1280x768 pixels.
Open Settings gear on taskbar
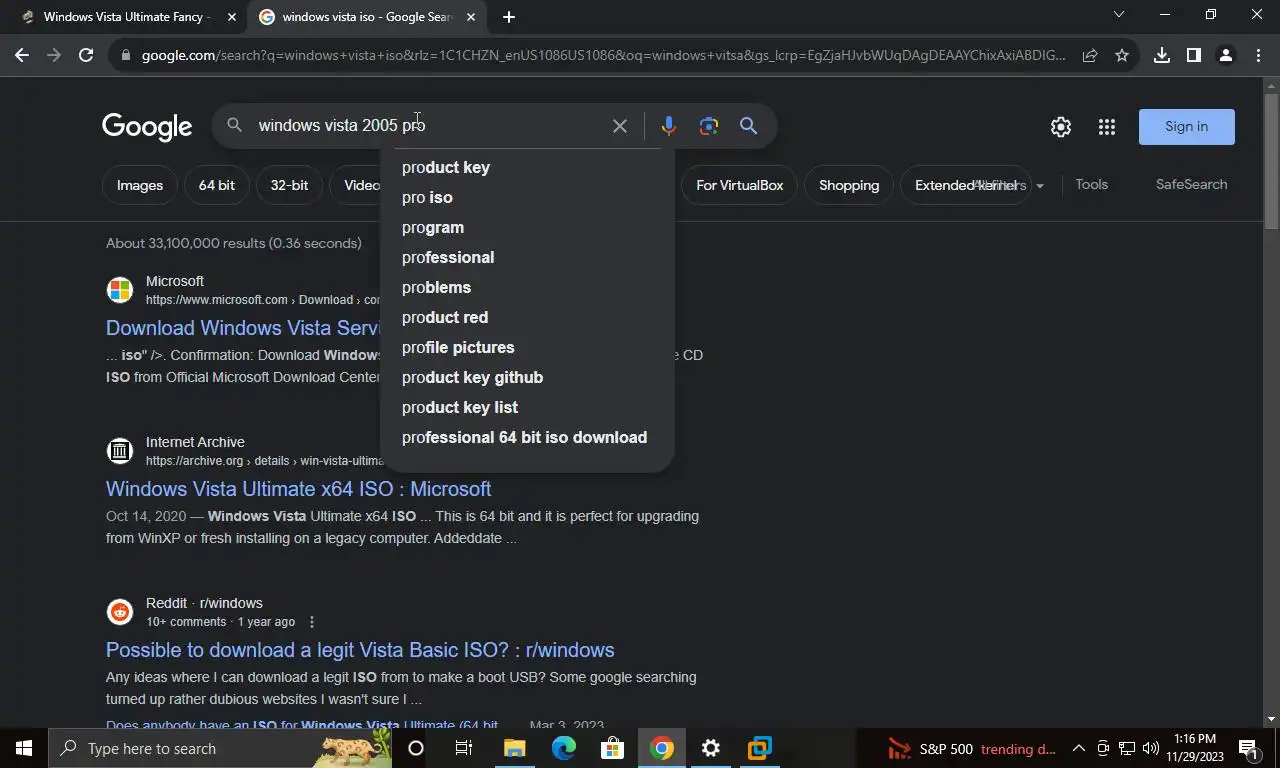click(711, 748)
